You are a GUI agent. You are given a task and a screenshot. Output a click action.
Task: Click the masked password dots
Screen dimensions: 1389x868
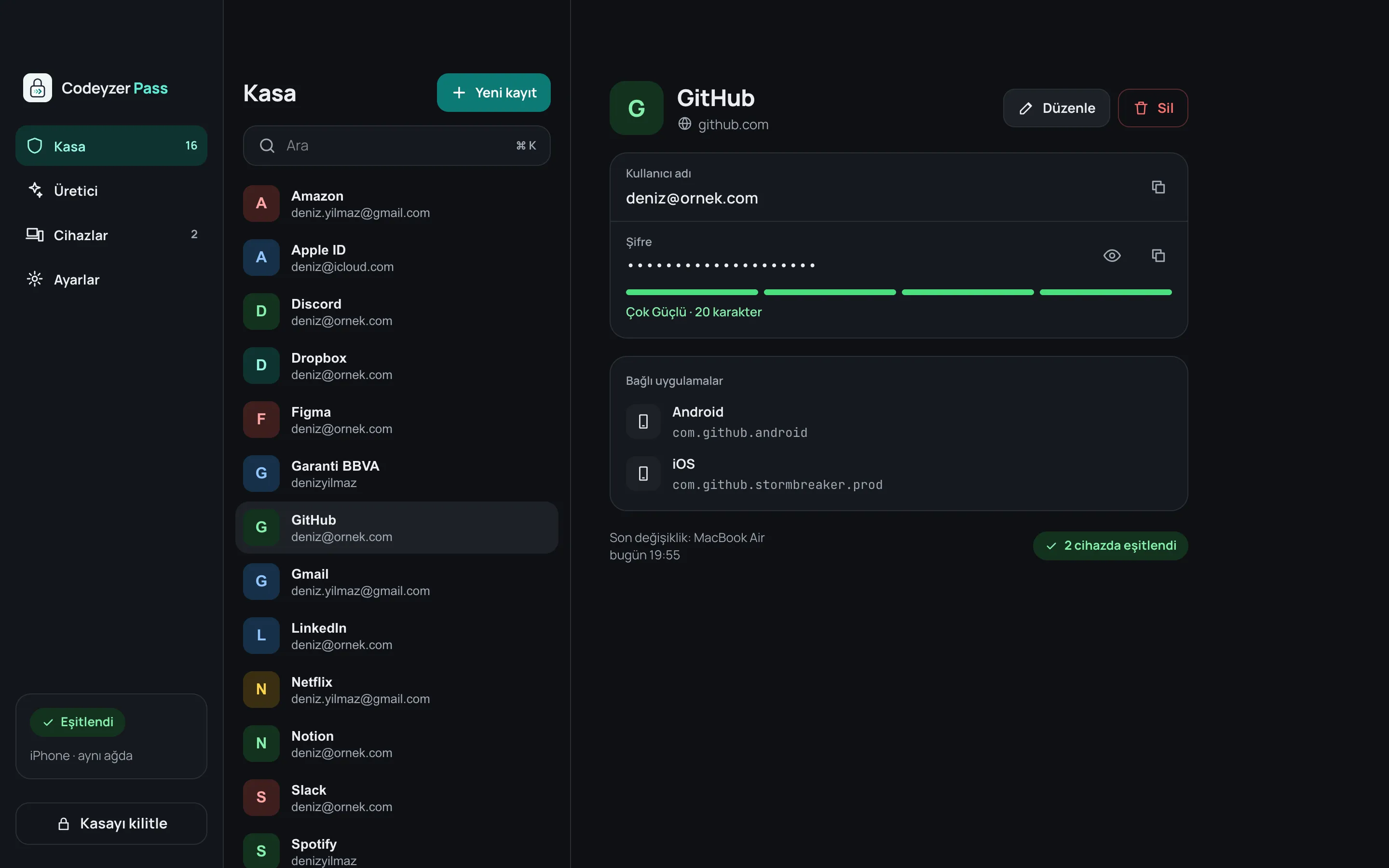coord(721,265)
